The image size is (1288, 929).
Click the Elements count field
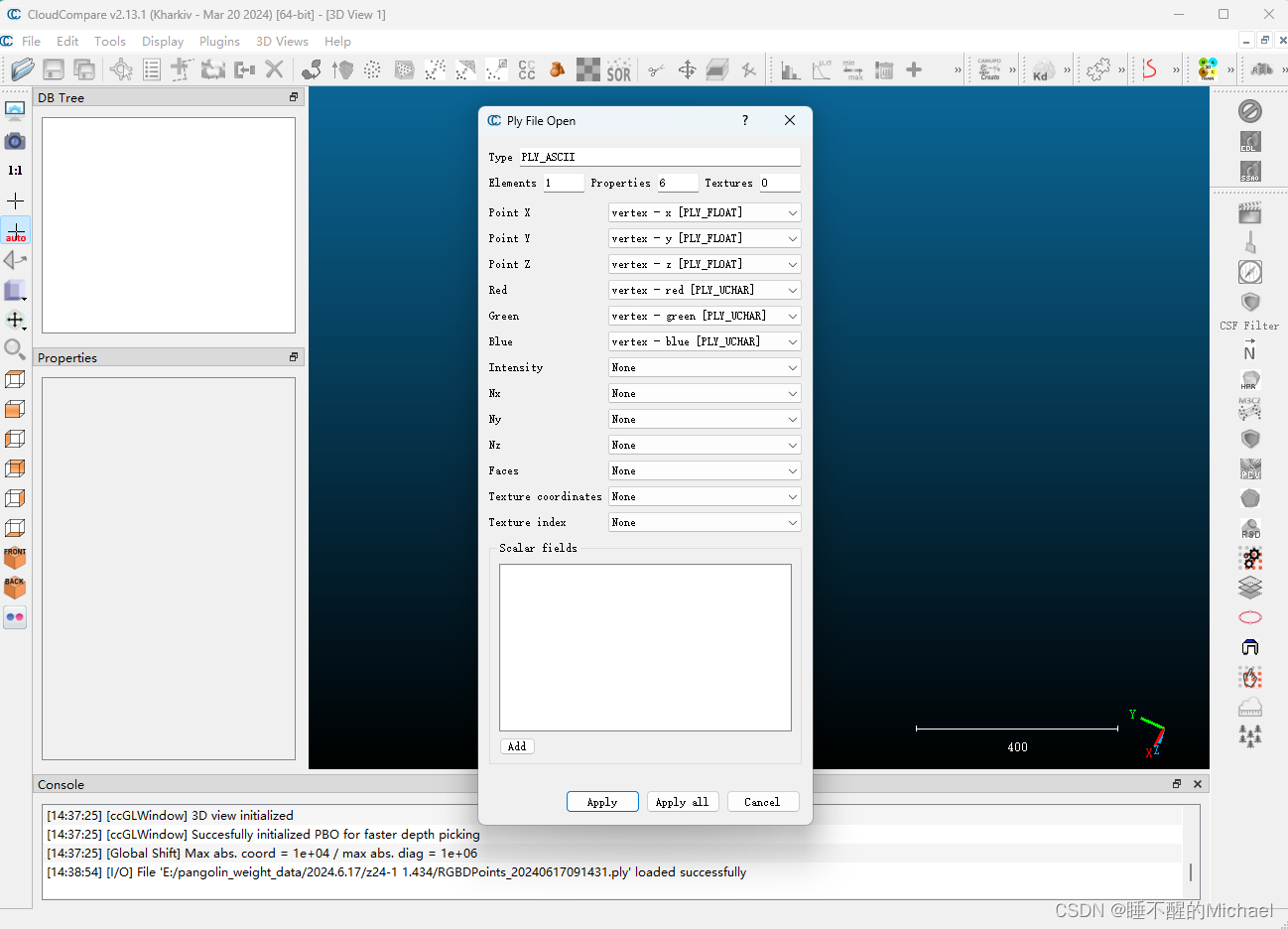[x=564, y=183]
